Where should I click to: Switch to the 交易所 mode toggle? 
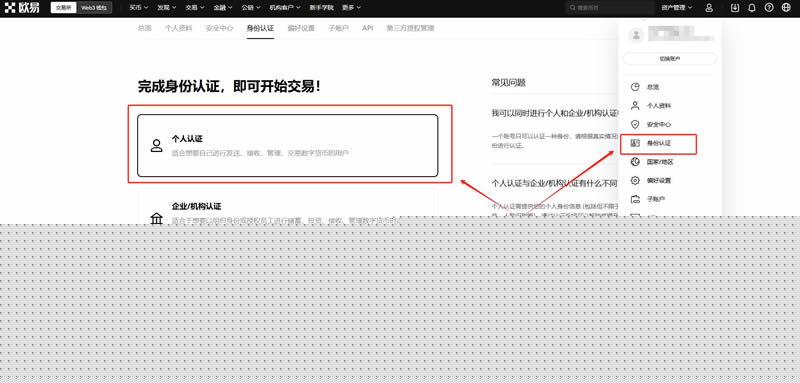[x=64, y=8]
